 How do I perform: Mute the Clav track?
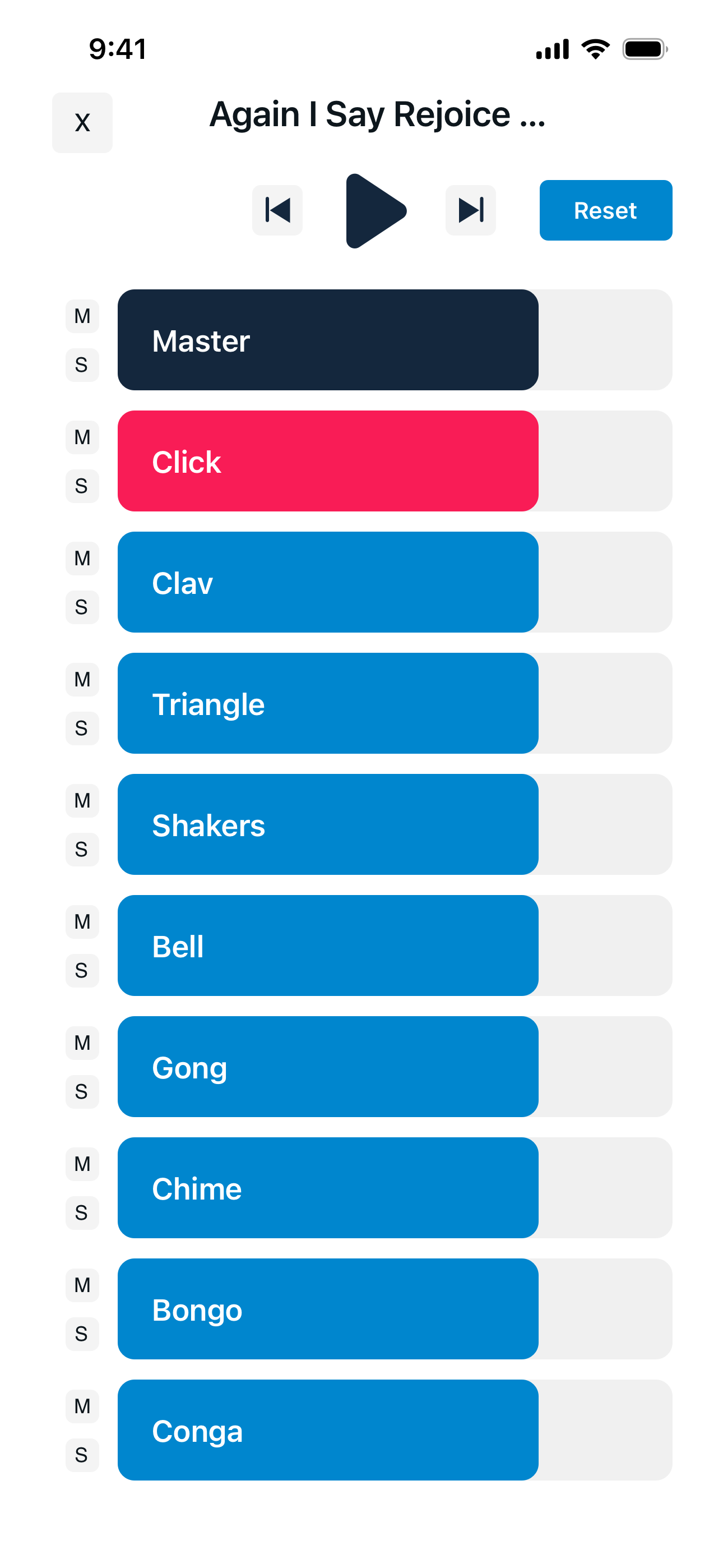point(82,558)
